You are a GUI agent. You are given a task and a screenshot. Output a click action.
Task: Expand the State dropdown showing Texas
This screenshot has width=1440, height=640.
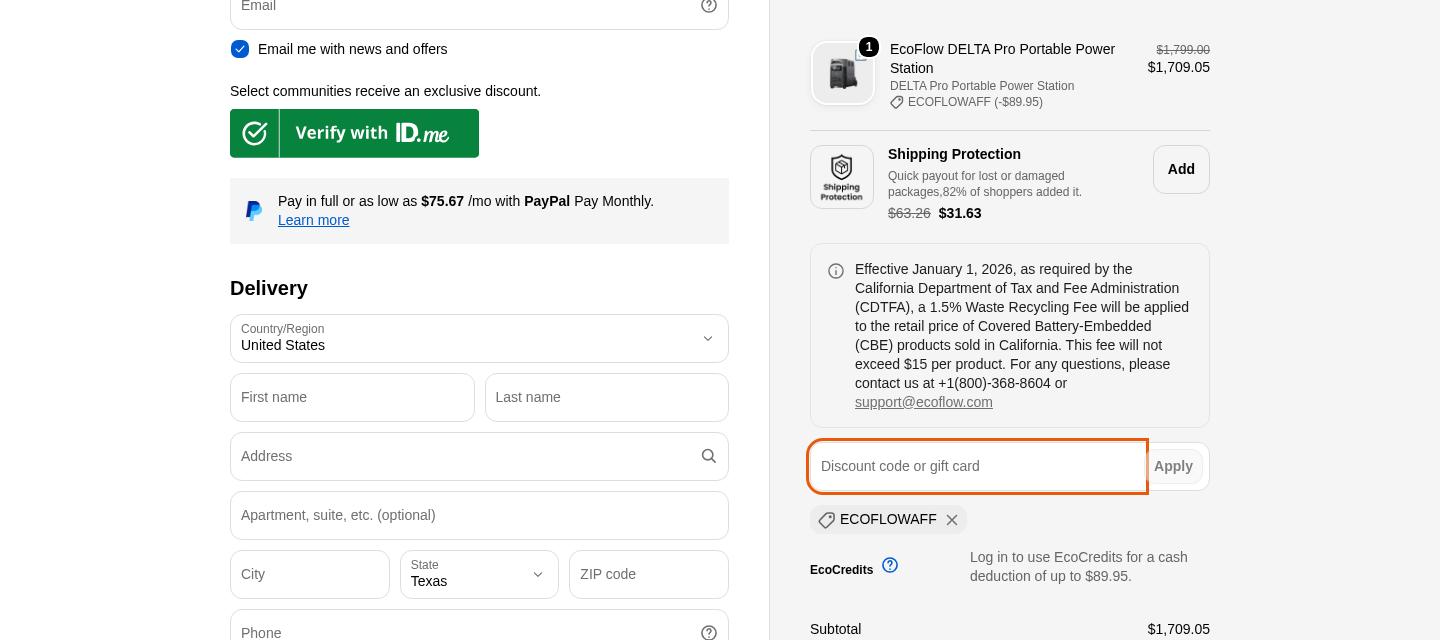click(x=479, y=575)
